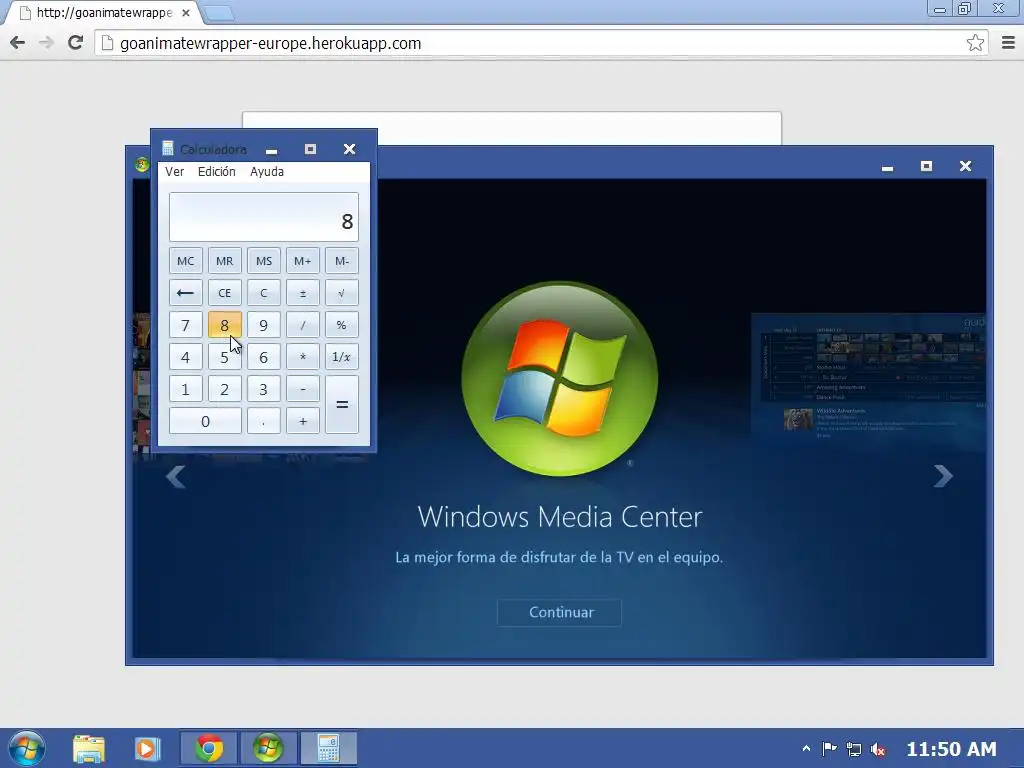This screenshot has height=768, width=1024.
Task: Click the M+ memory add button
Action: click(x=302, y=261)
